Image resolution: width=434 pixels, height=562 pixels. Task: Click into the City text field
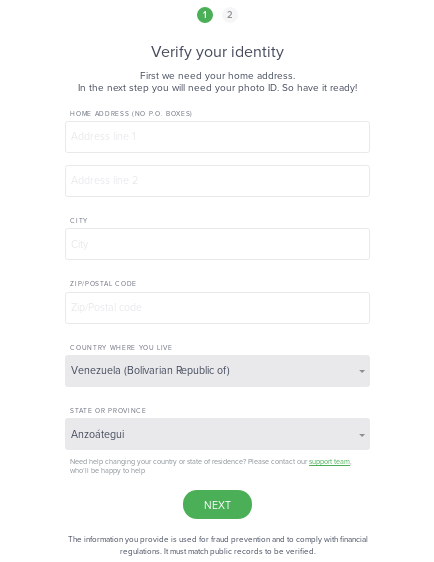click(217, 244)
